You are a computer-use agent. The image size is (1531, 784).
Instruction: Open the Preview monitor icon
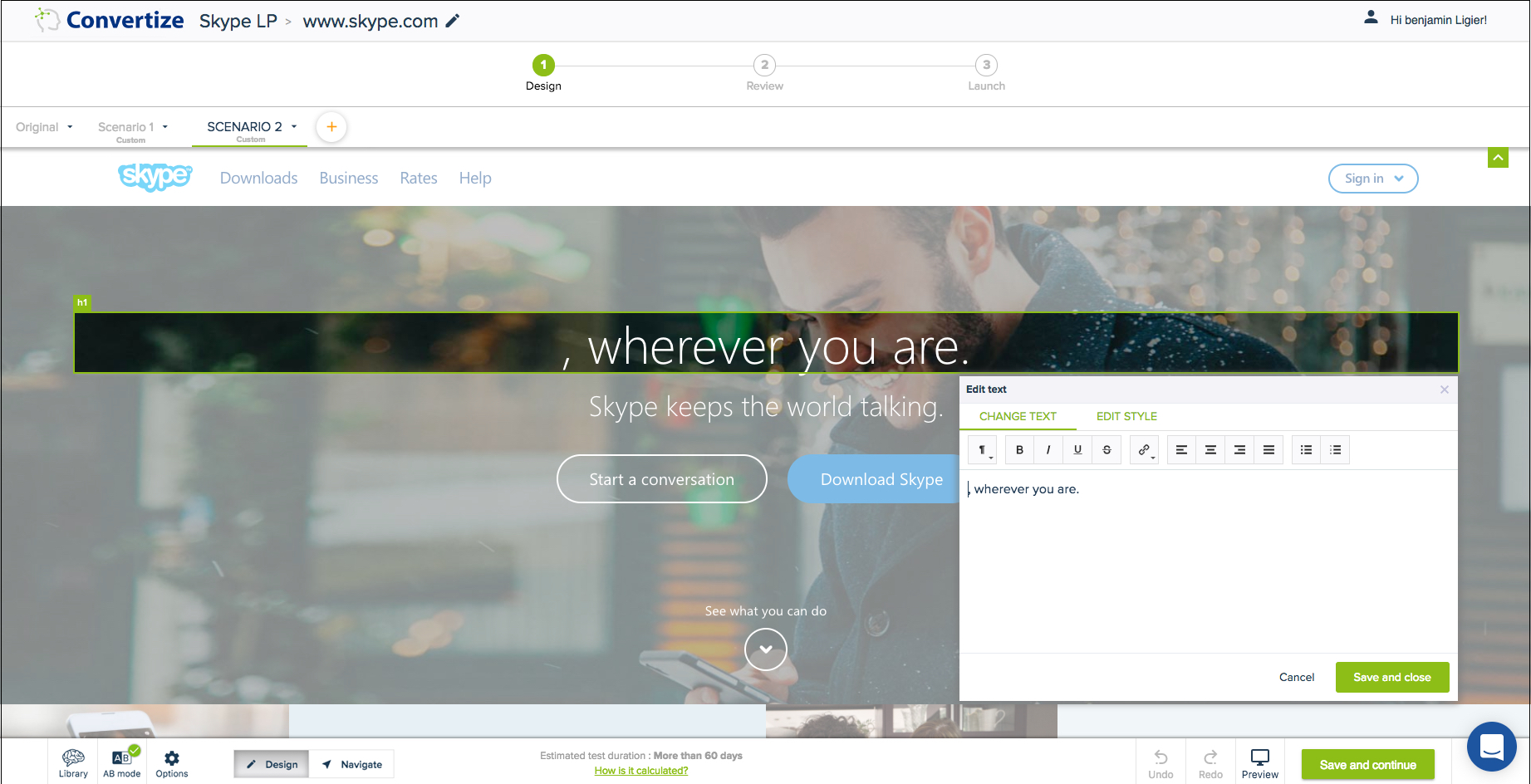coord(1260,763)
